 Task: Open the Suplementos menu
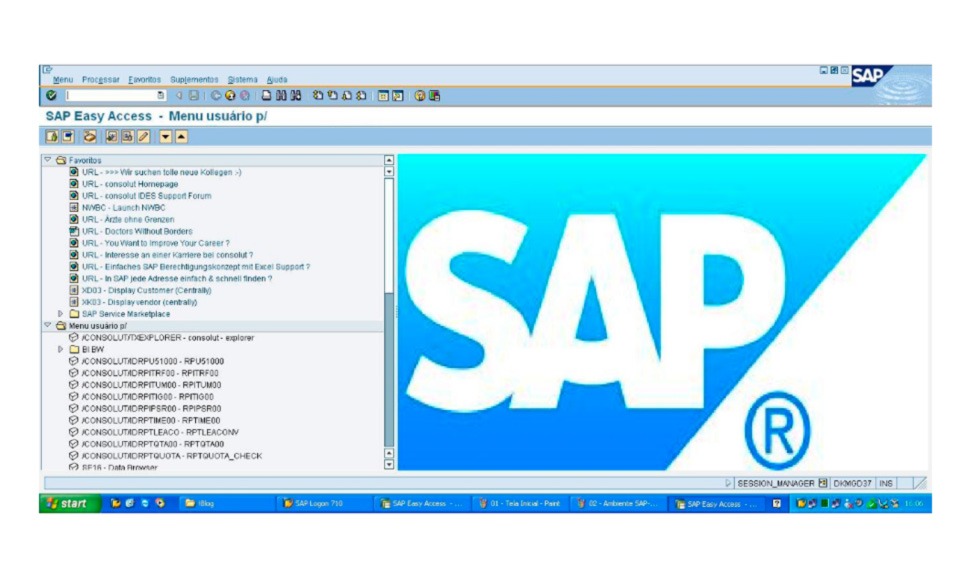click(x=194, y=79)
